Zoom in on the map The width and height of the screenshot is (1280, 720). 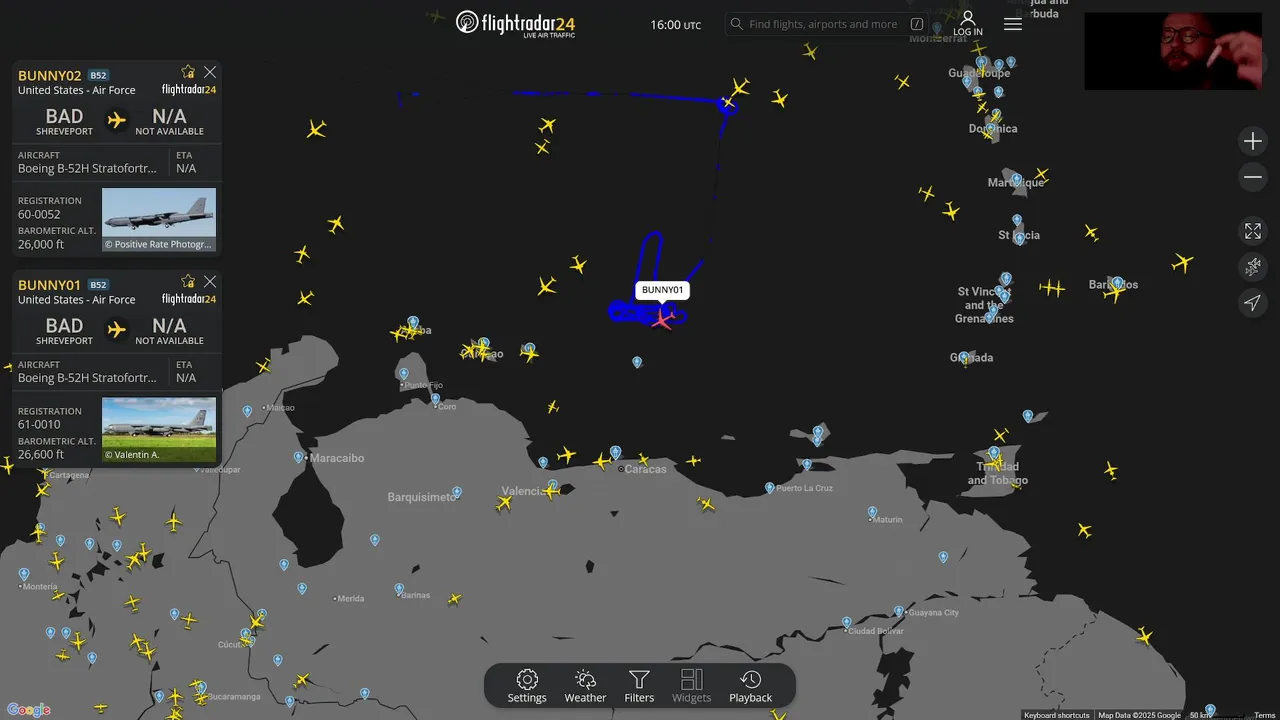click(1253, 142)
